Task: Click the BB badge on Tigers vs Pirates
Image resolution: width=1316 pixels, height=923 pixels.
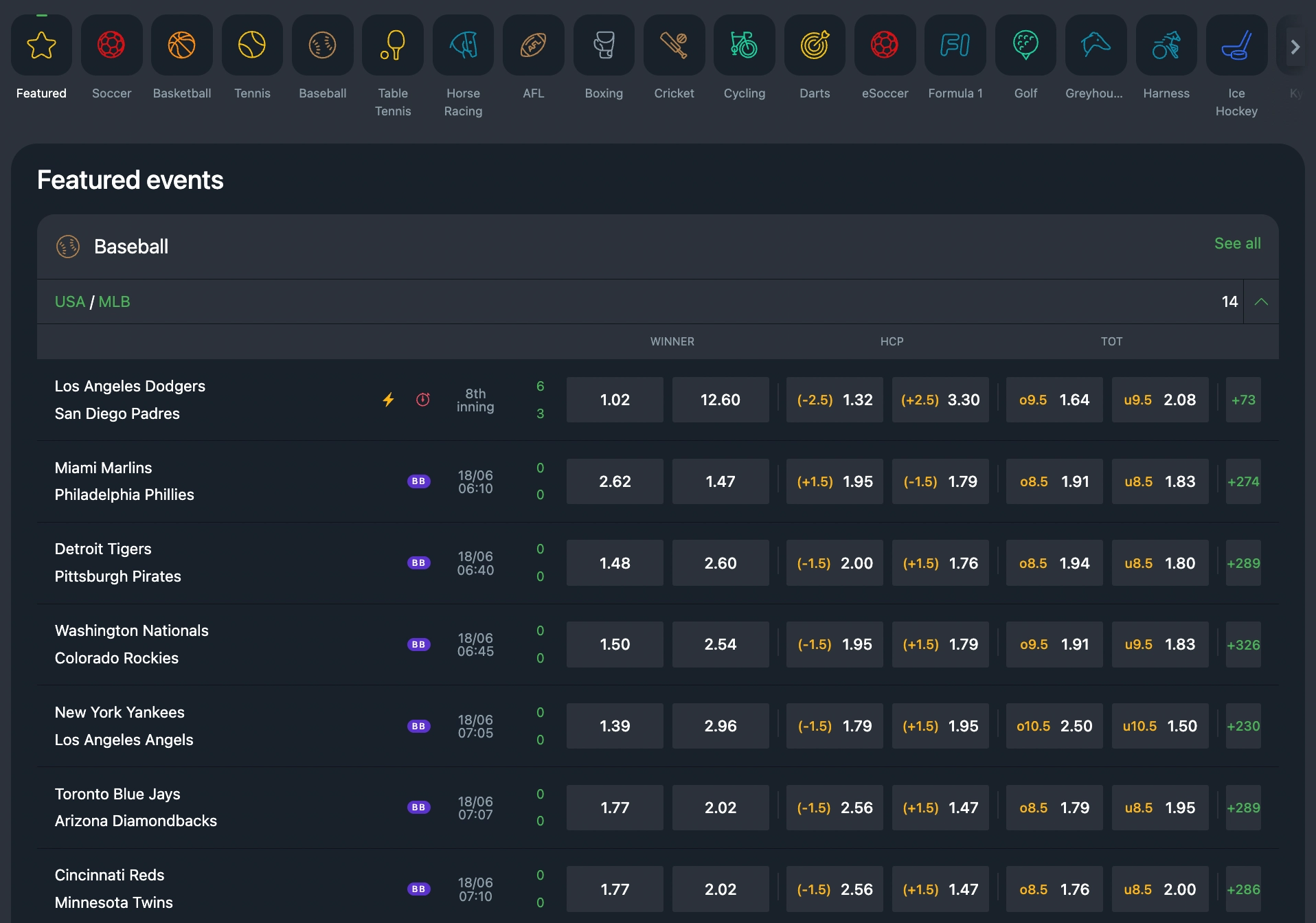Action: pyautogui.click(x=419, y=563)
